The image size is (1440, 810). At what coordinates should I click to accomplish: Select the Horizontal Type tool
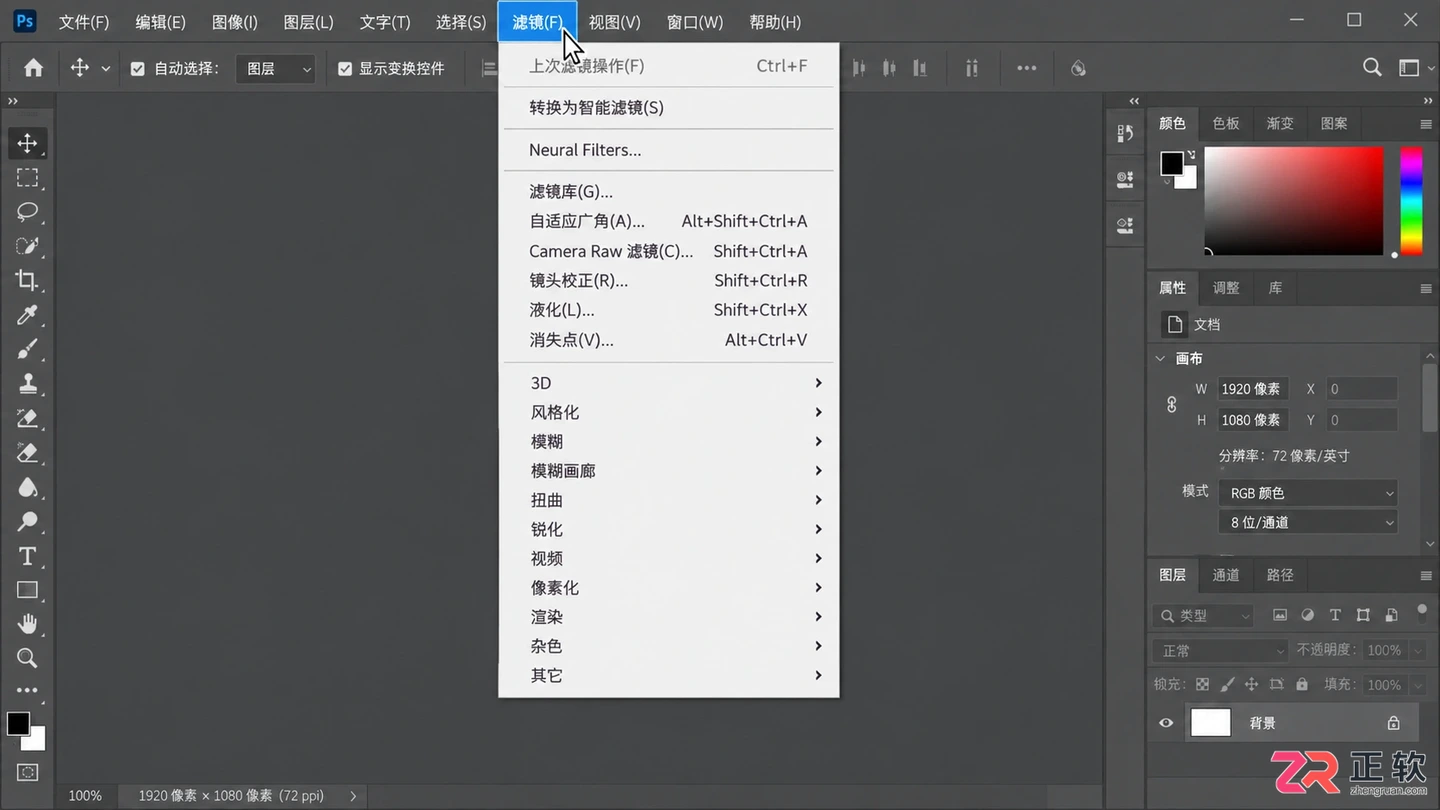[x=27, y=556]
